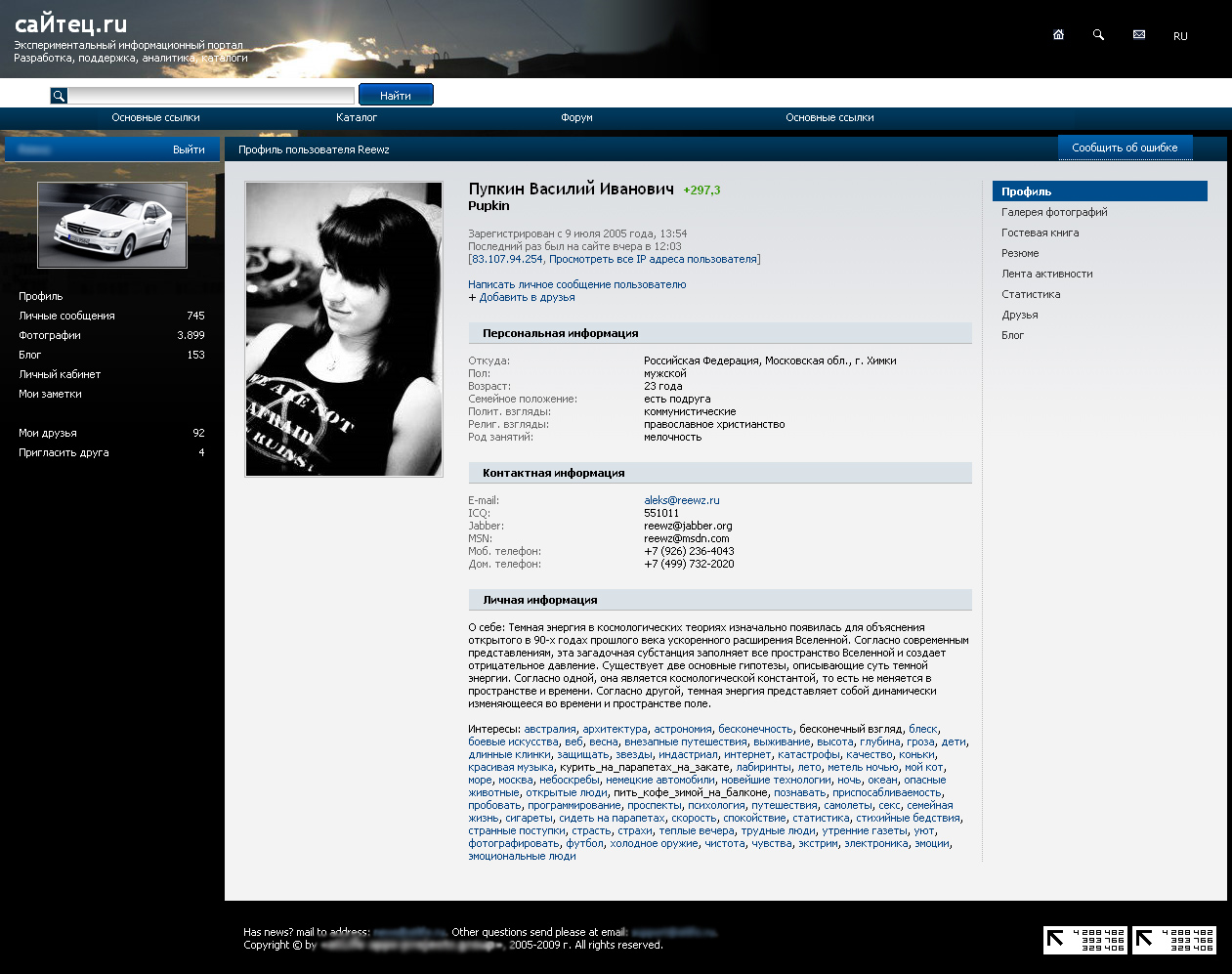Open the large user profile photo
Viewport: 1232px width, 974px height.
344,329
